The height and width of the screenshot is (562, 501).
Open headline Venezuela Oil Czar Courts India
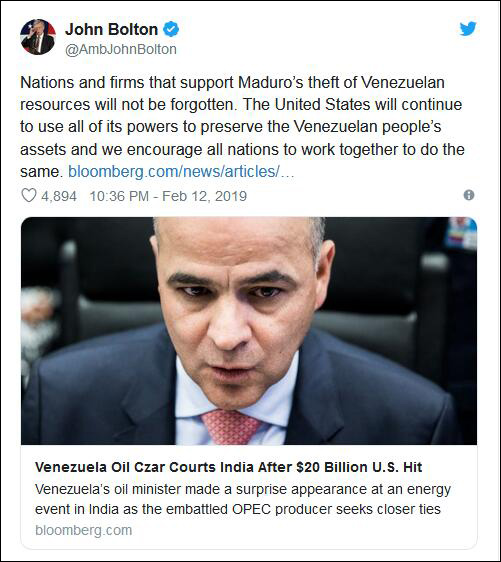[229, 467]
